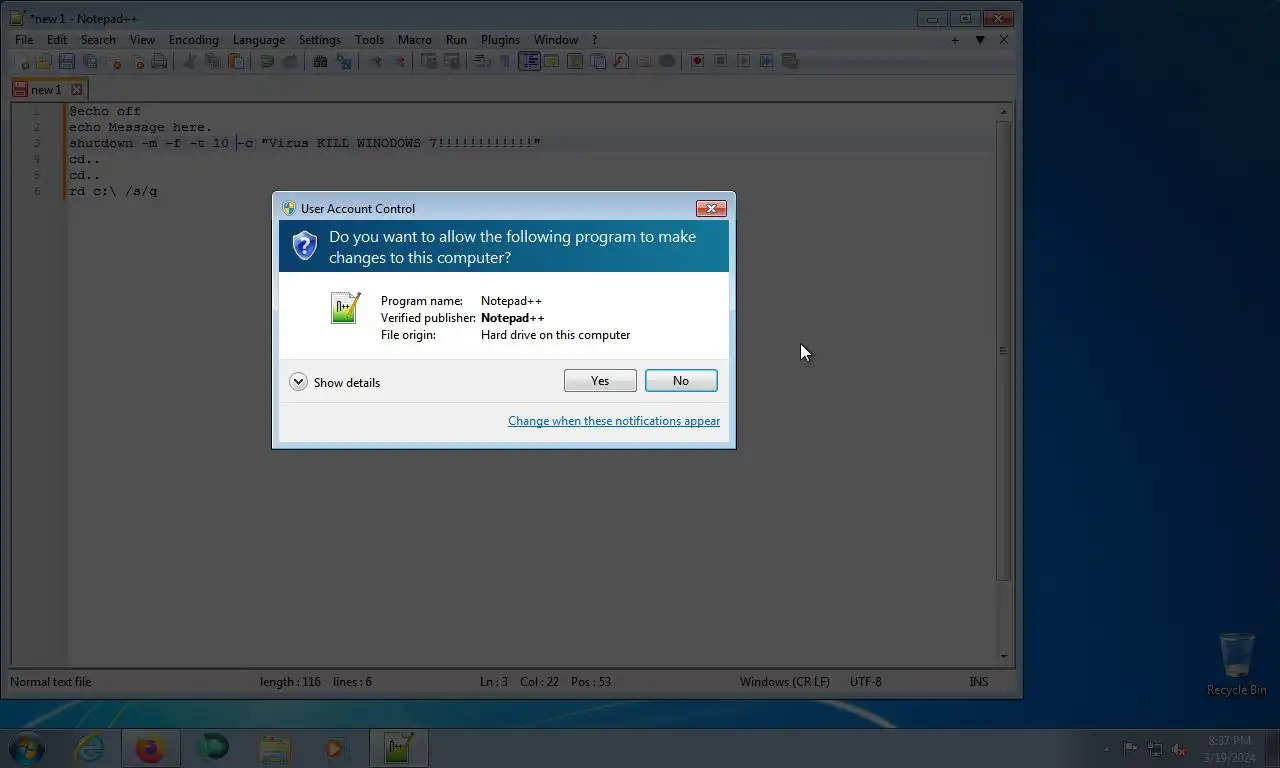Click the '@echo off' line in editor
The width and height of the screenshot is (1280, 768).
point(105,111)
